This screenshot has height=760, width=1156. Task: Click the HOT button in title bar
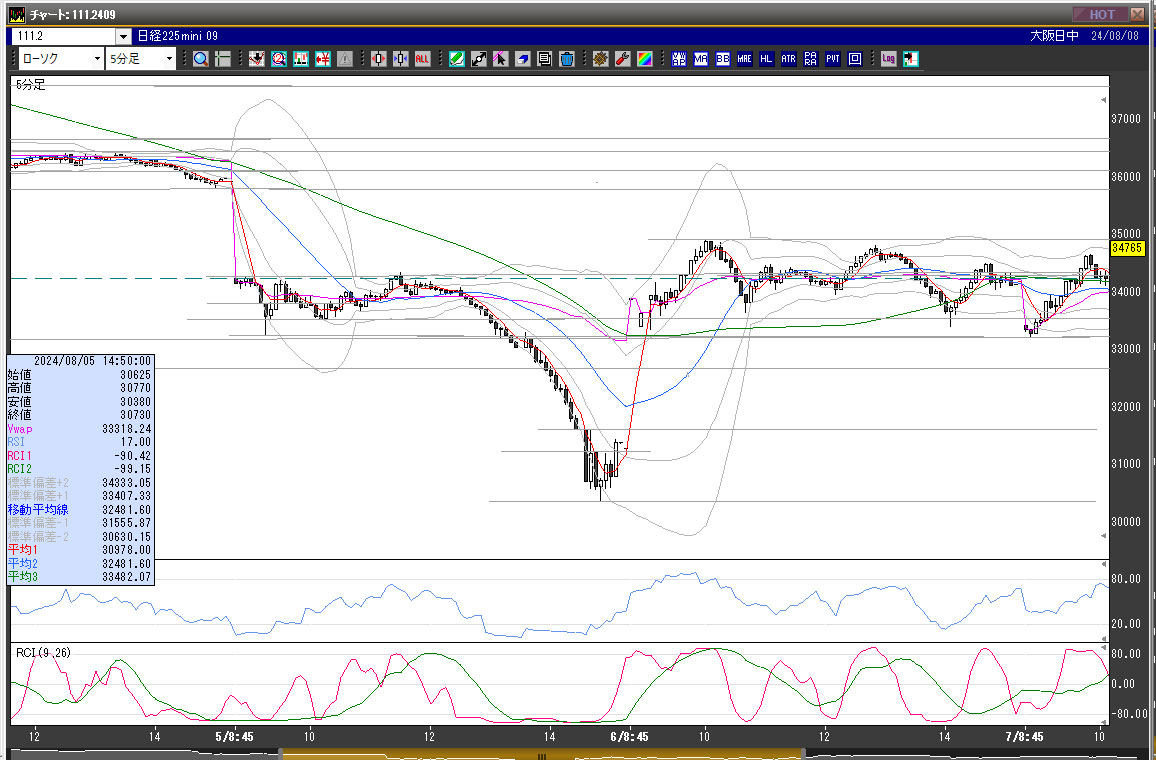[1101, 15]
